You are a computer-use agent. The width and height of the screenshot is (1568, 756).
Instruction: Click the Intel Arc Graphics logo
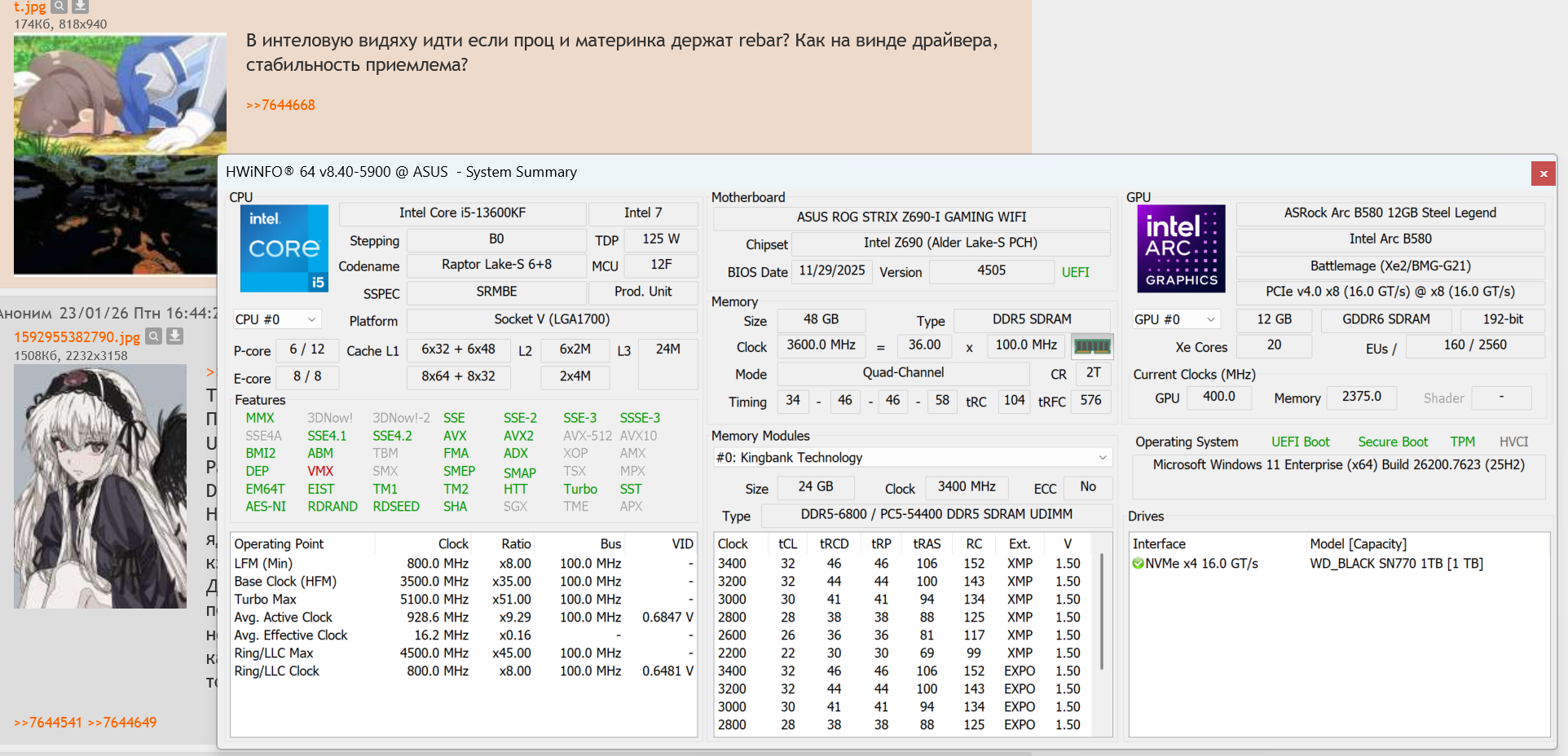point(1181,248)
